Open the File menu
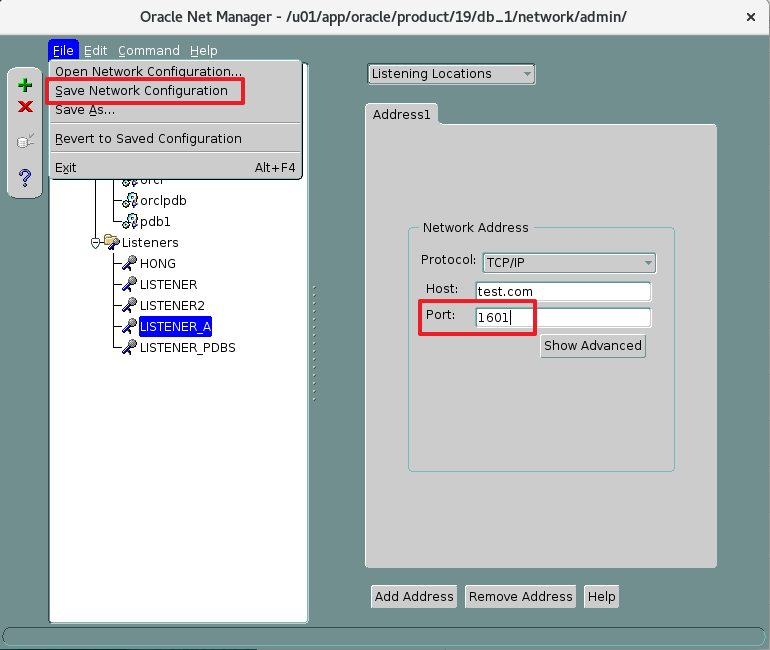Image resolution: width=770 pixels, height=650 pixels. 63,51
